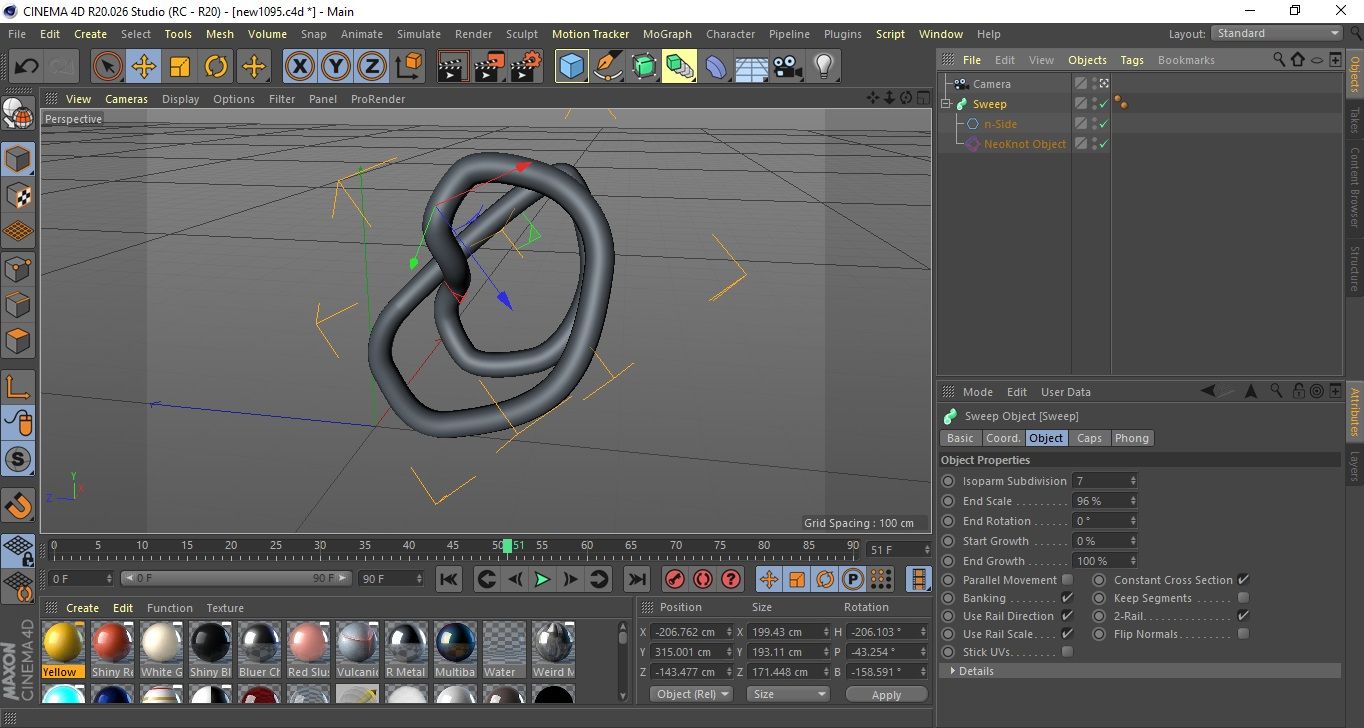Adjust End Growth stepper arrows
Screen dimensions: 1364x728
pos(1133,561)
